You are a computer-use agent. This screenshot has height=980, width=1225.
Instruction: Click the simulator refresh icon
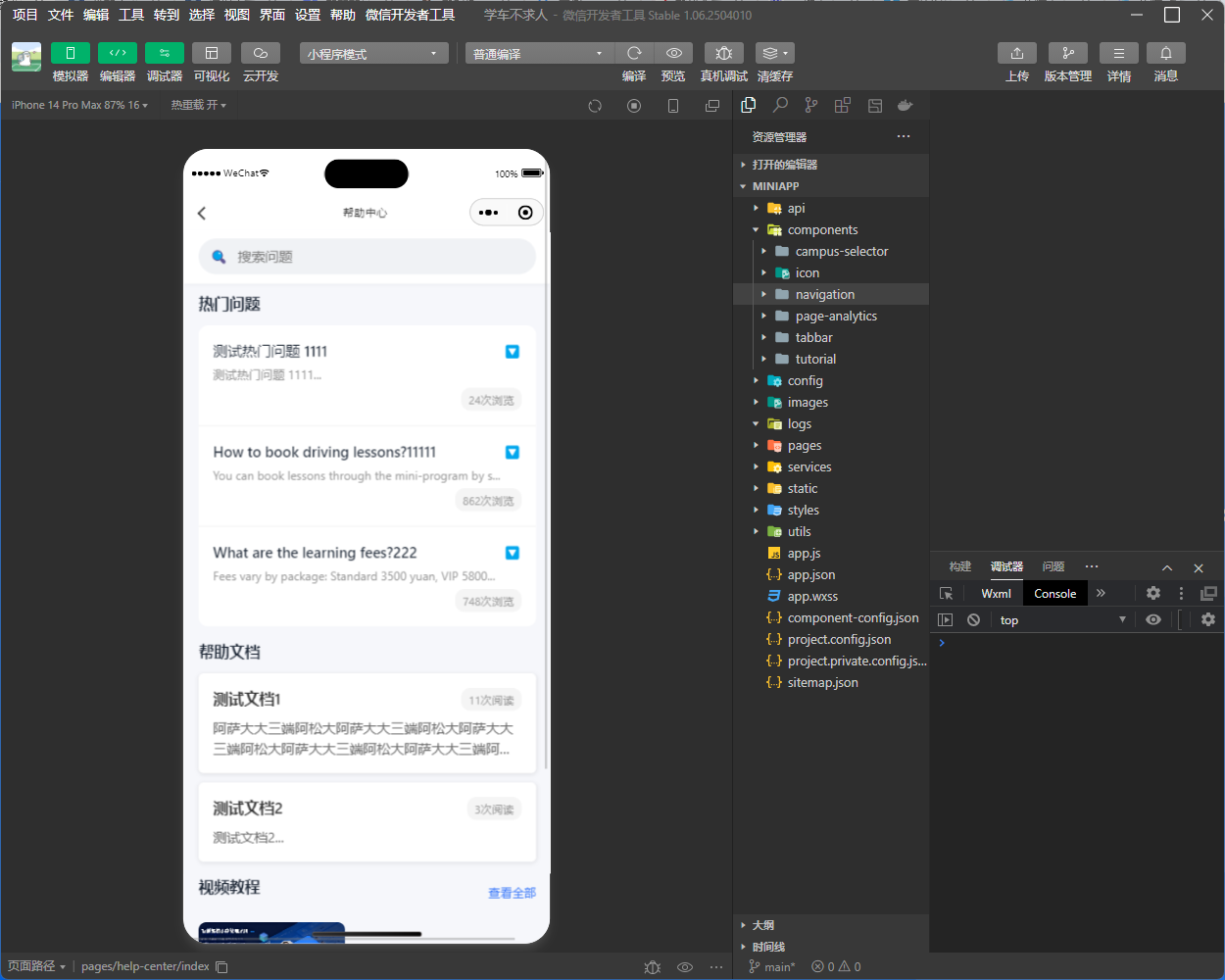coord(595,106)
